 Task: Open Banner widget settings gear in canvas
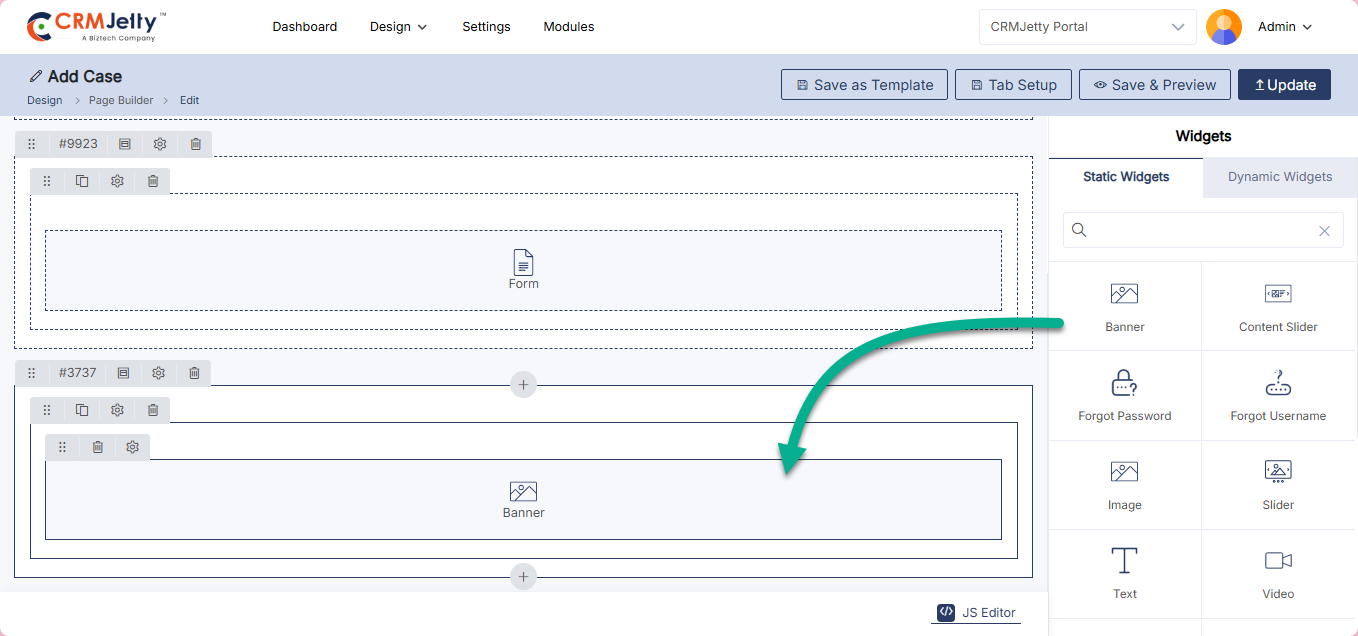coord(132,447)
